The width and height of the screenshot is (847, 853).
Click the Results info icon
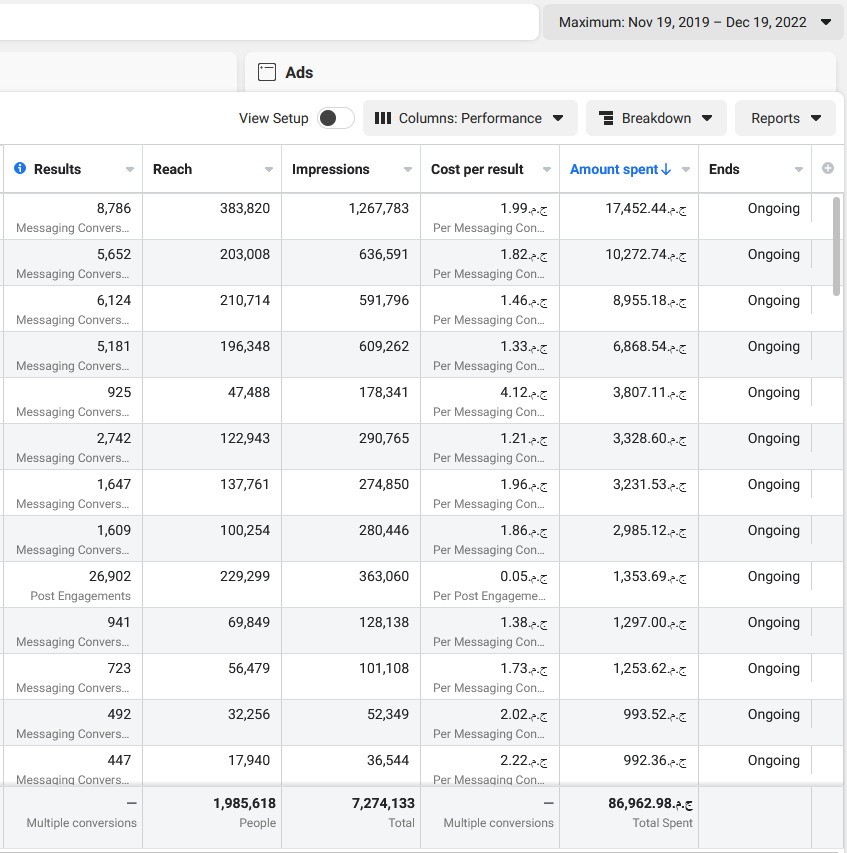click(20, 168)
